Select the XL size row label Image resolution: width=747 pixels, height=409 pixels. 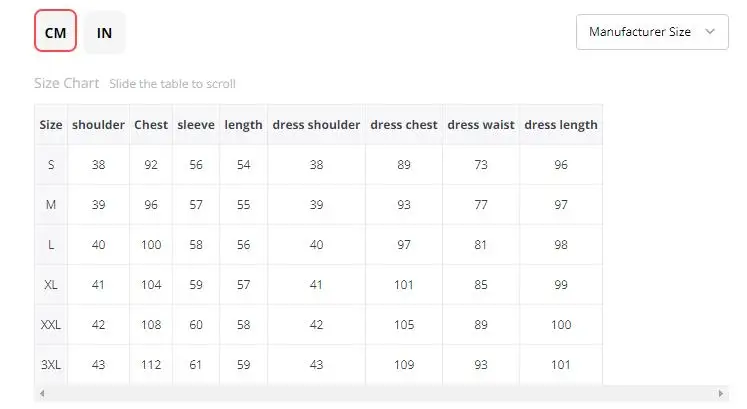pos(51,285)
